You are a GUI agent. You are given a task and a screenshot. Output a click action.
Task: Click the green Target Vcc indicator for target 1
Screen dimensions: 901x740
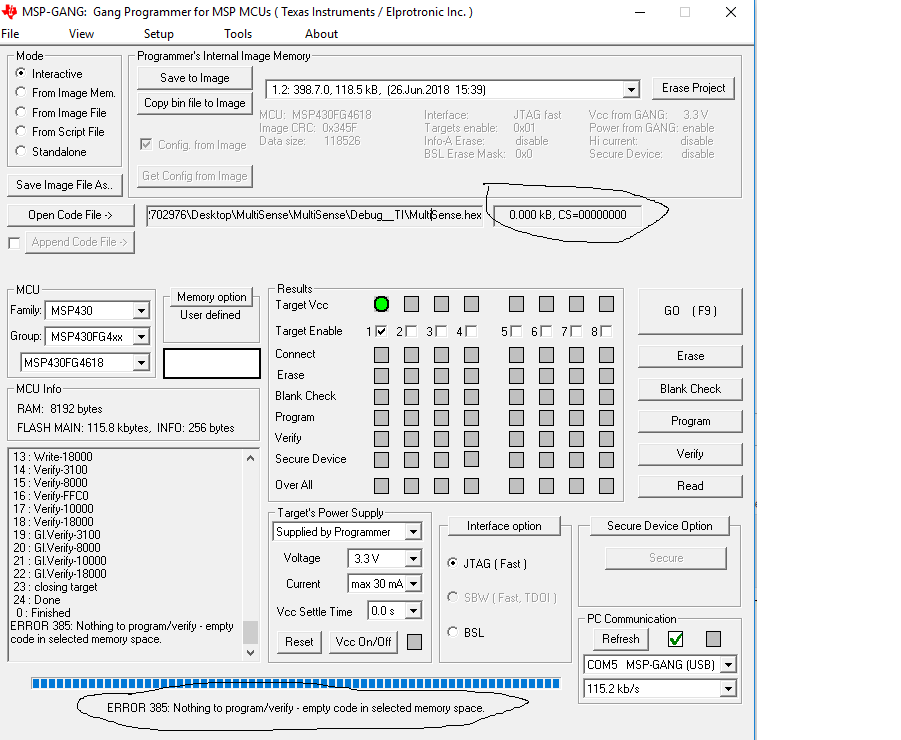pos(381,304)
